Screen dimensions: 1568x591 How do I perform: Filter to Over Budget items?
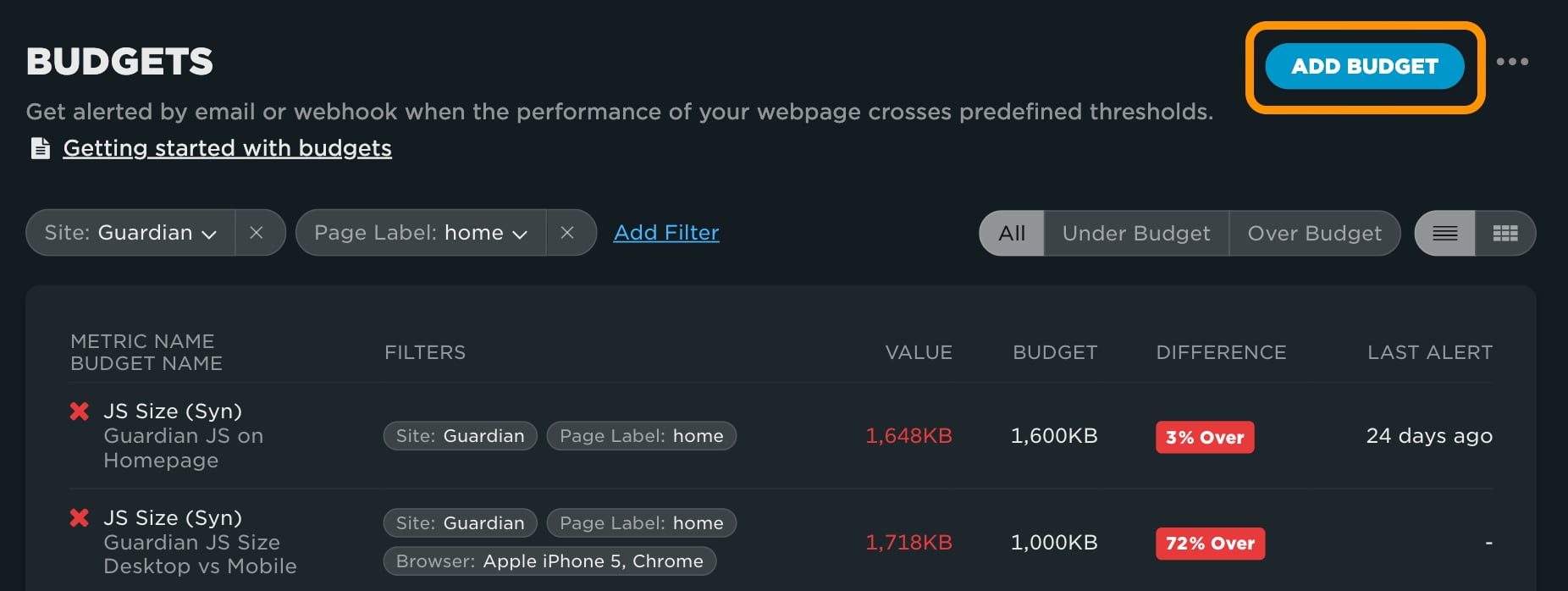coord(1314,233)
